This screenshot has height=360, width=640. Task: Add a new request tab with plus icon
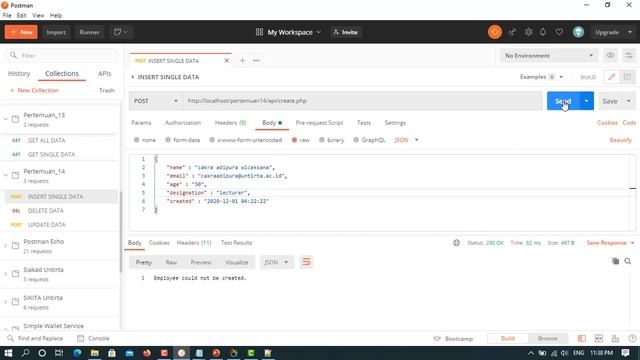point(242,60)
